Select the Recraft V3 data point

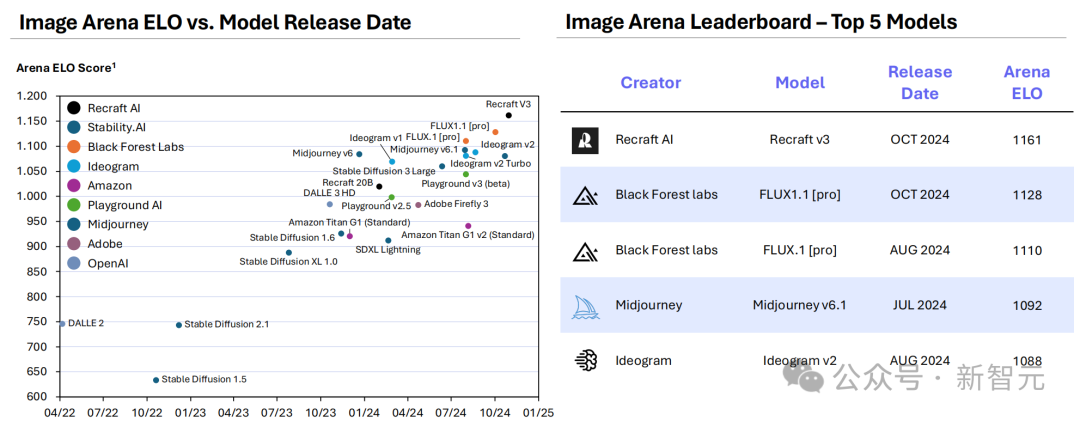coord(508,116)
